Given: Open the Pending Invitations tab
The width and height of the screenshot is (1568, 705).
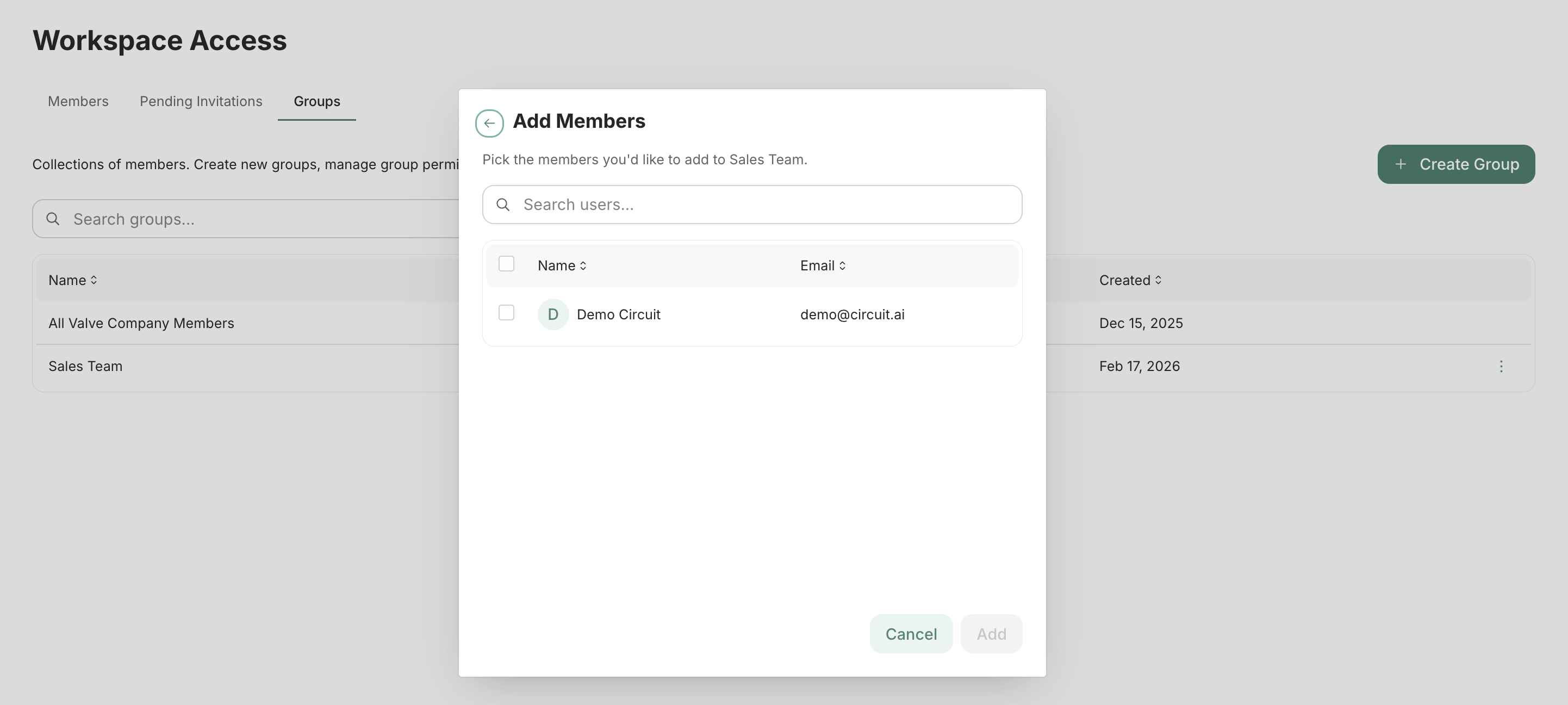Looking at the screenshot, I should (x=201, y=101).
